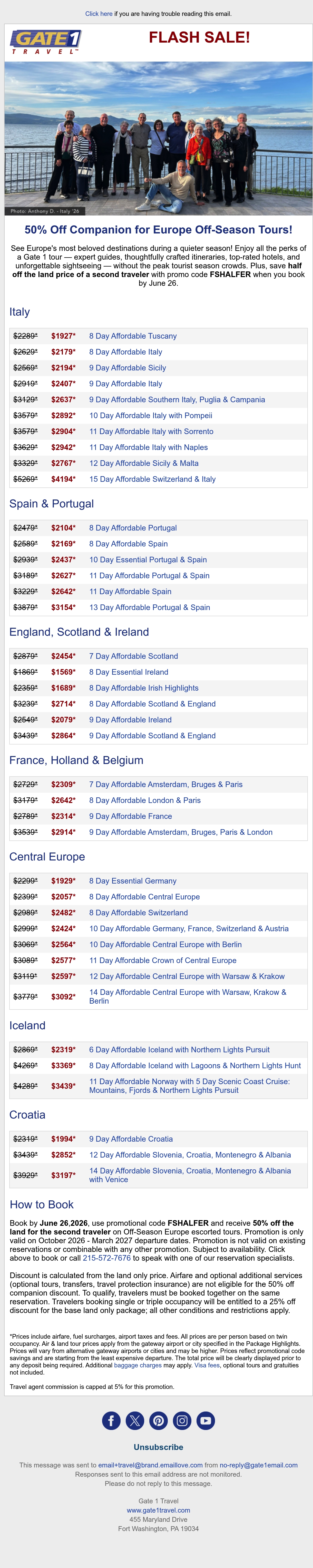
Task: Open the Italy group photo banner
Action: [158, 138]
